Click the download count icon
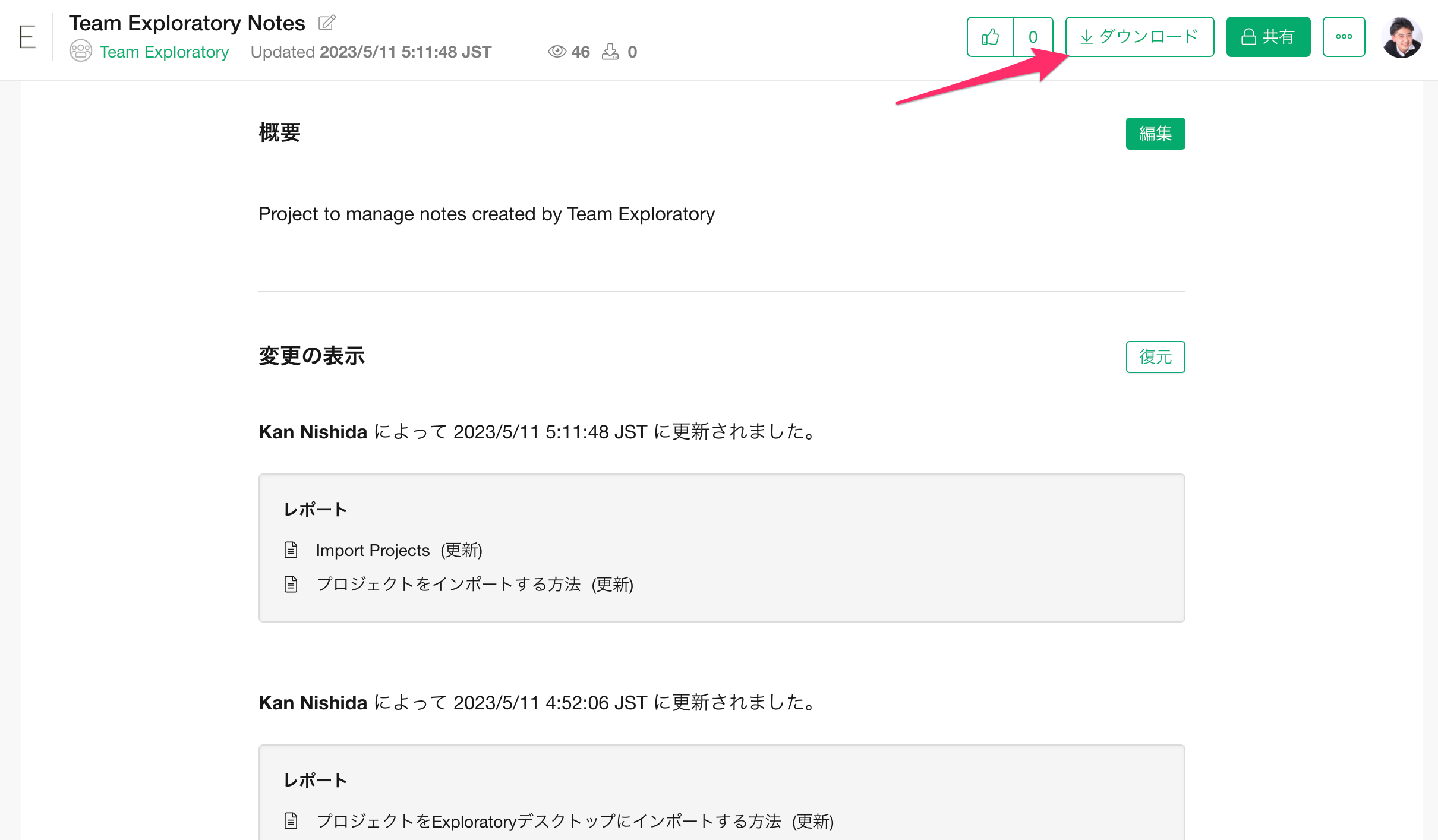 [x=610, y=52]
